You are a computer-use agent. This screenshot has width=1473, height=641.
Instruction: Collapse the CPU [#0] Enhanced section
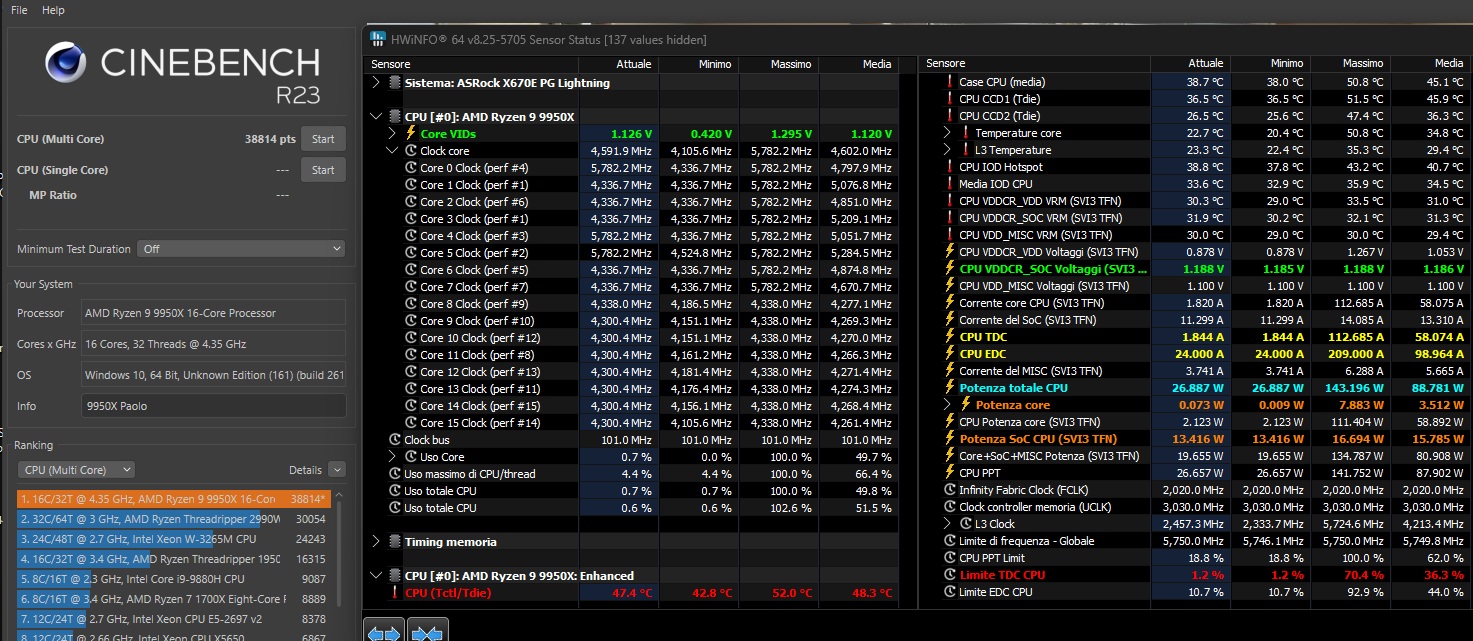coord(376,576)
